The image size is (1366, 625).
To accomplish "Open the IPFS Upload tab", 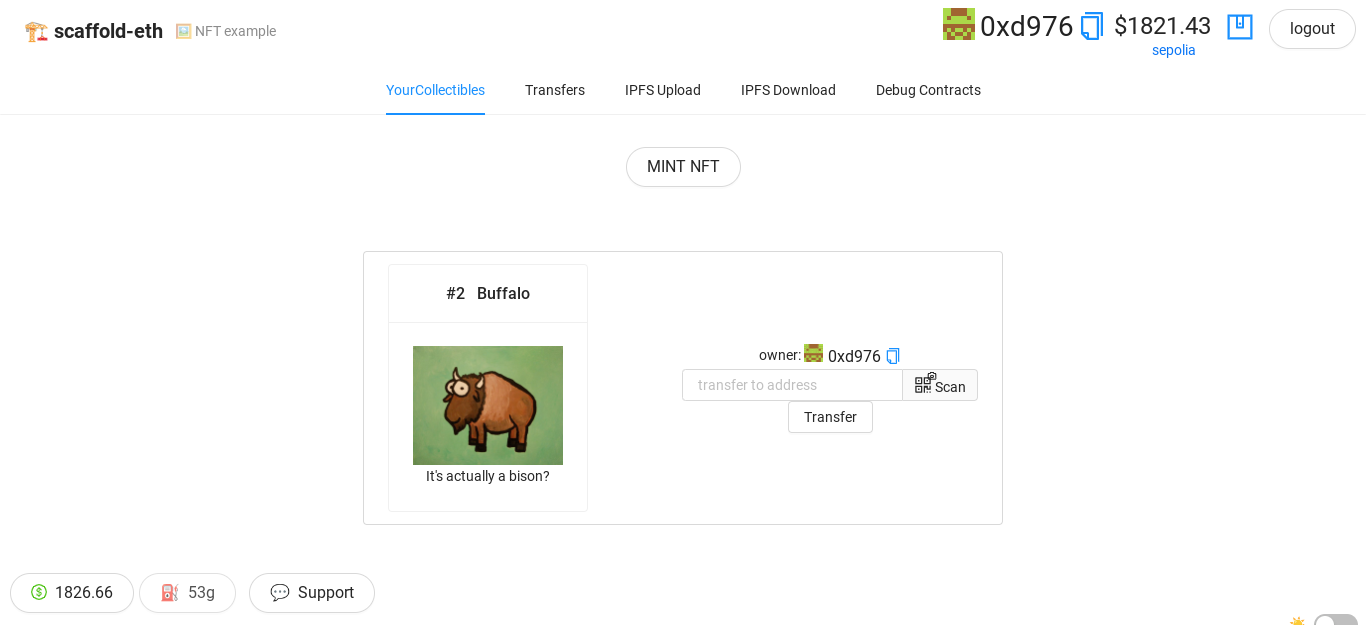I will pos(663,90).
